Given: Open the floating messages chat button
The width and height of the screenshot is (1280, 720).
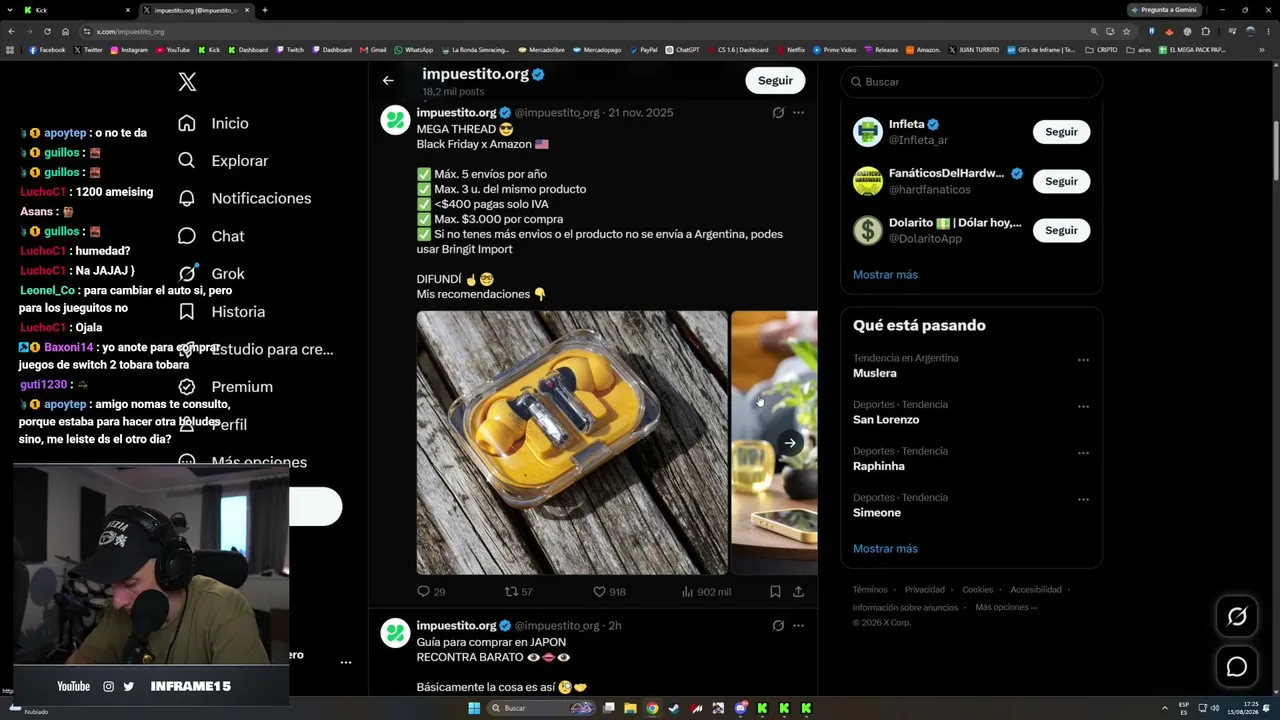Looking at the screenshot, I should [x=1237, y=667].
